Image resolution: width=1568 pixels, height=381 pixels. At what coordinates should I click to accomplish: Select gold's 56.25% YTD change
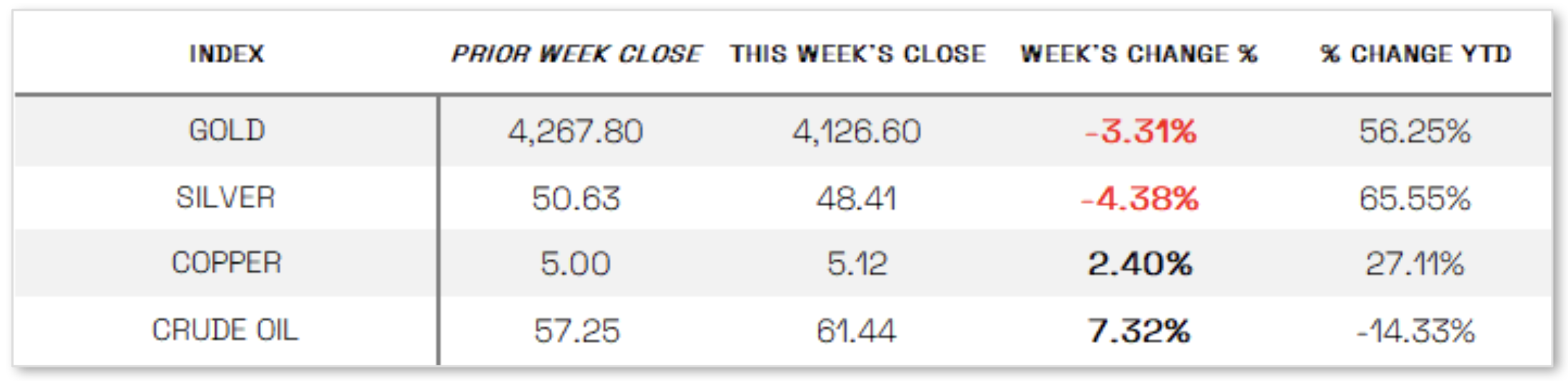1415,132
